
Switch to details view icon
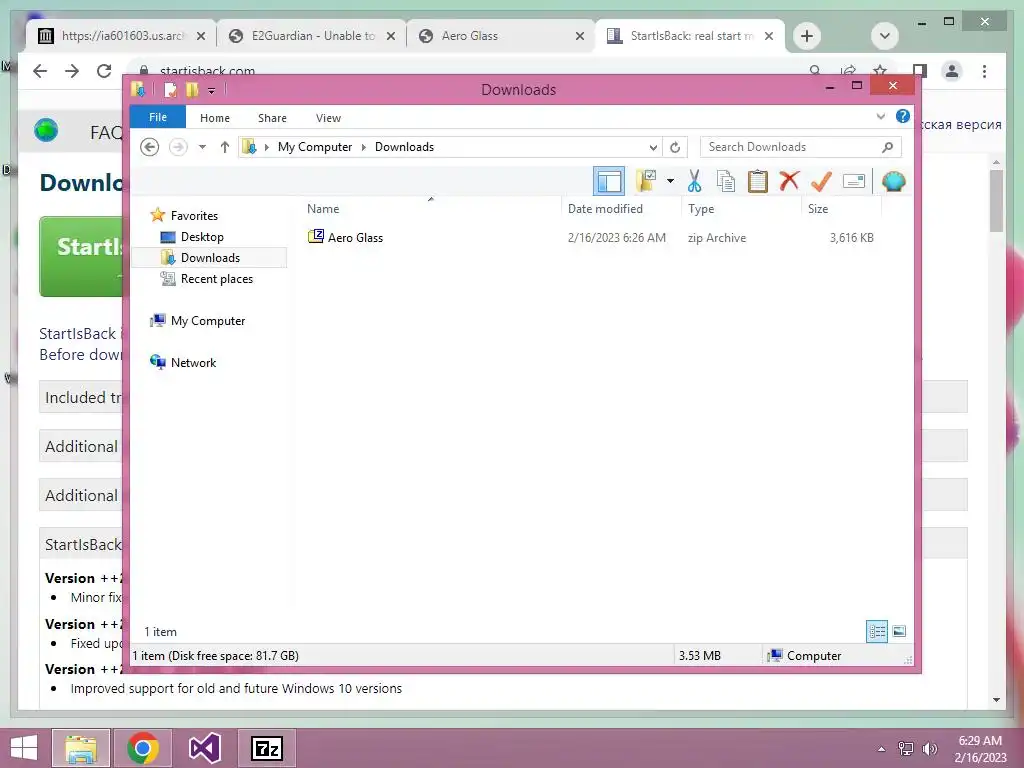[877, 631]
